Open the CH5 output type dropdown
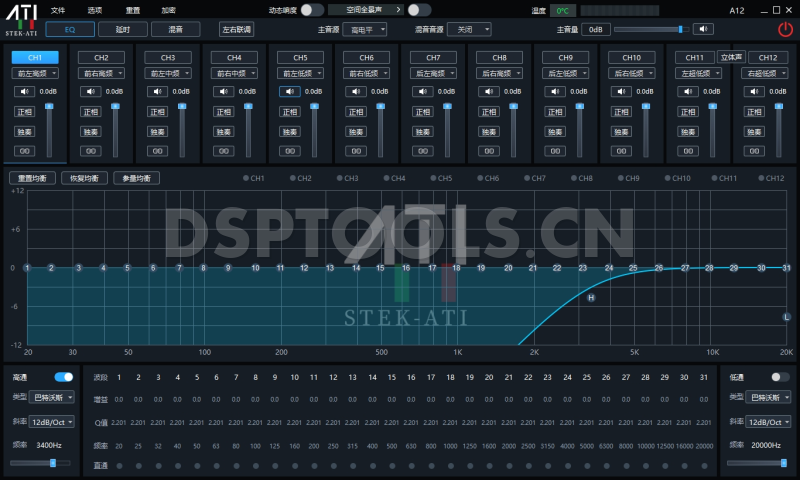Viewport: 800px width, 480px height. [x=301, y=73]
